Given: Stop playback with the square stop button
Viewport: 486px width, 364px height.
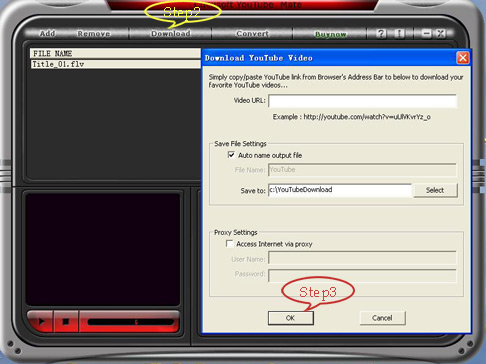Looking at the screenshot, I should 66,322.
